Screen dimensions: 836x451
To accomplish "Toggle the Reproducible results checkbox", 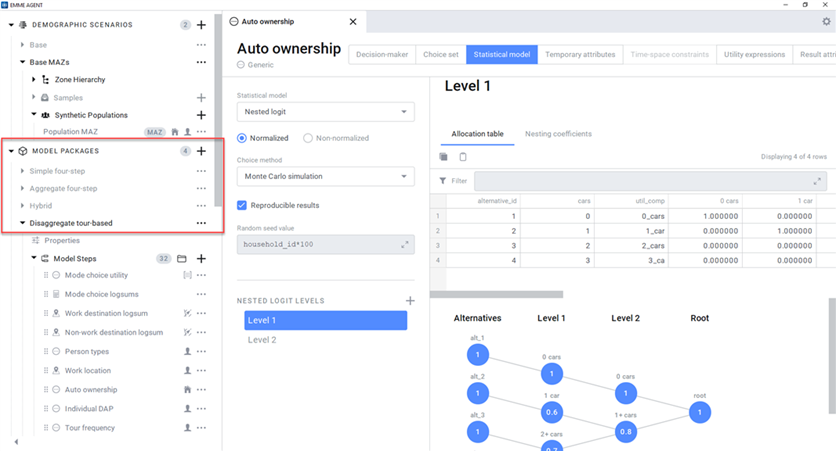I will 242,205.
